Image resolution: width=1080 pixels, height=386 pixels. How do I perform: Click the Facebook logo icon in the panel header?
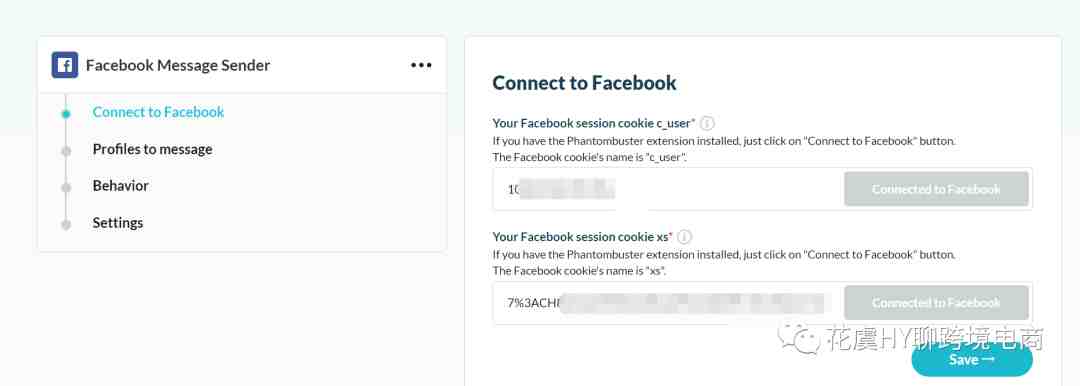tap(65, 65)
